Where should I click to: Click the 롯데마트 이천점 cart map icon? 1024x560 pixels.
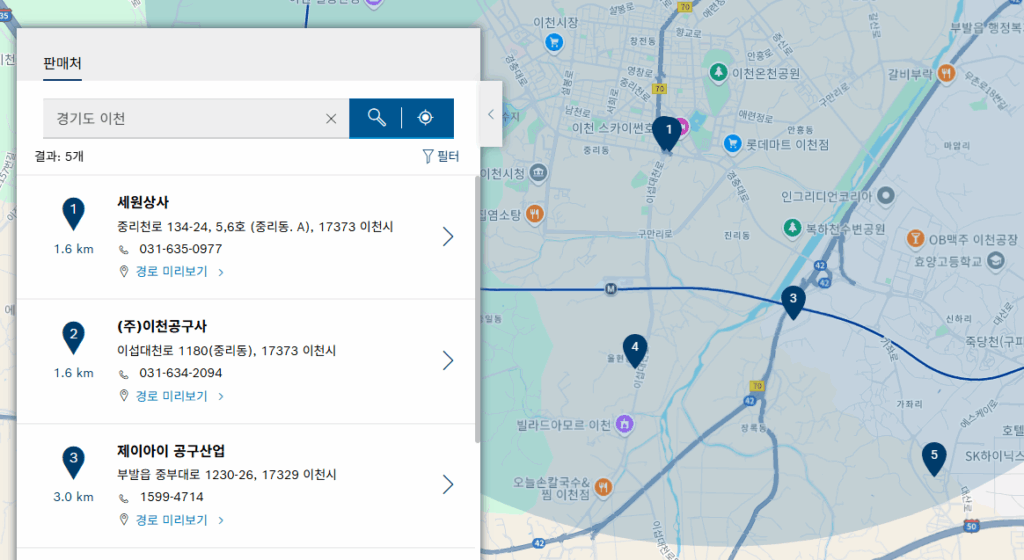pos(733,144)
